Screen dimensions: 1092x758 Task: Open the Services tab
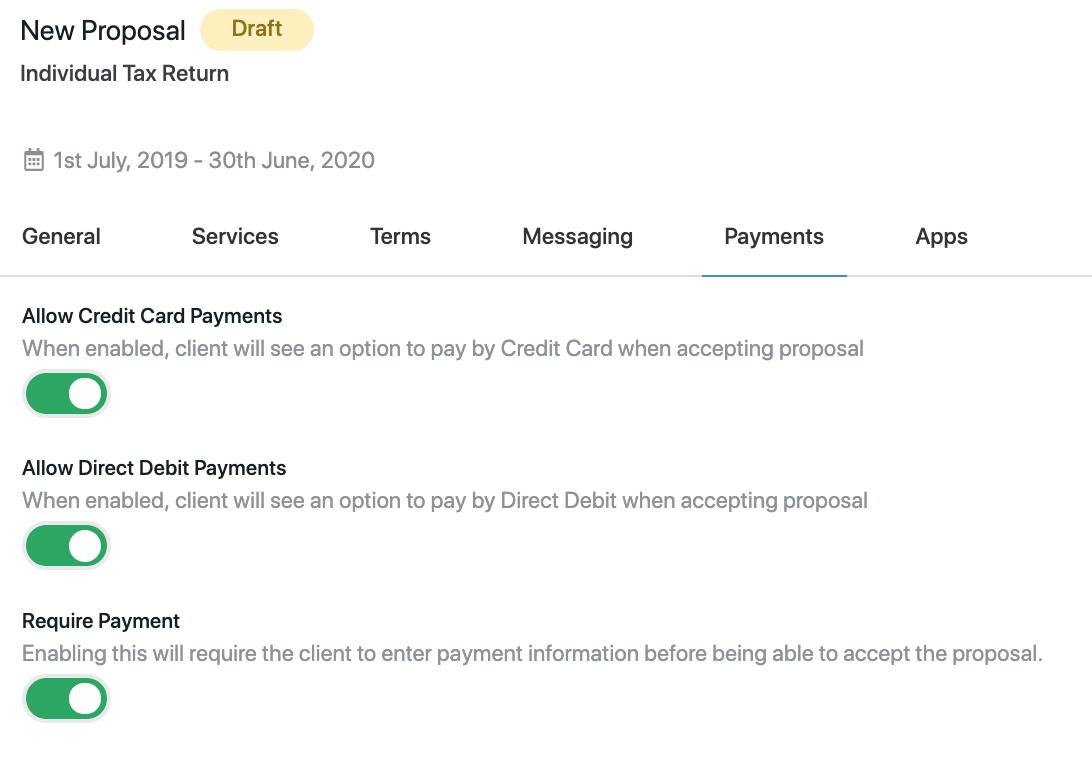(235, 237)
